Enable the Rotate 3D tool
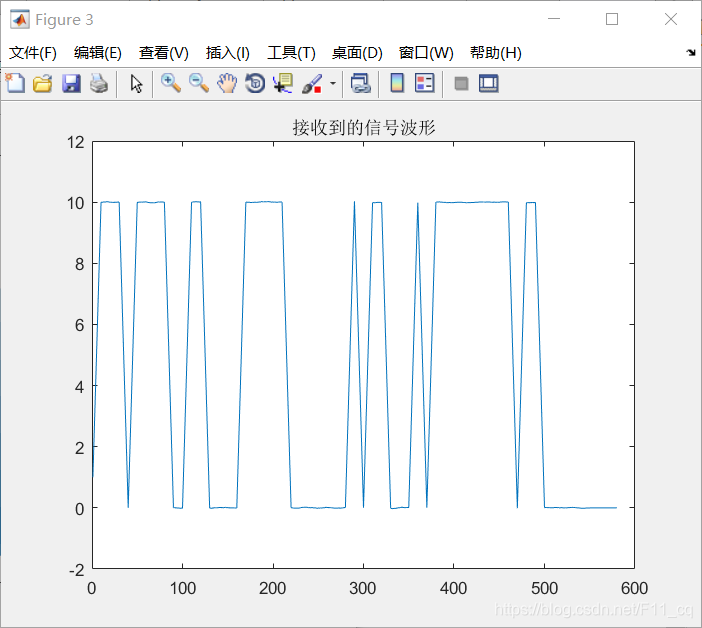Viewport: 702px width, 628px height. point(255,83)
